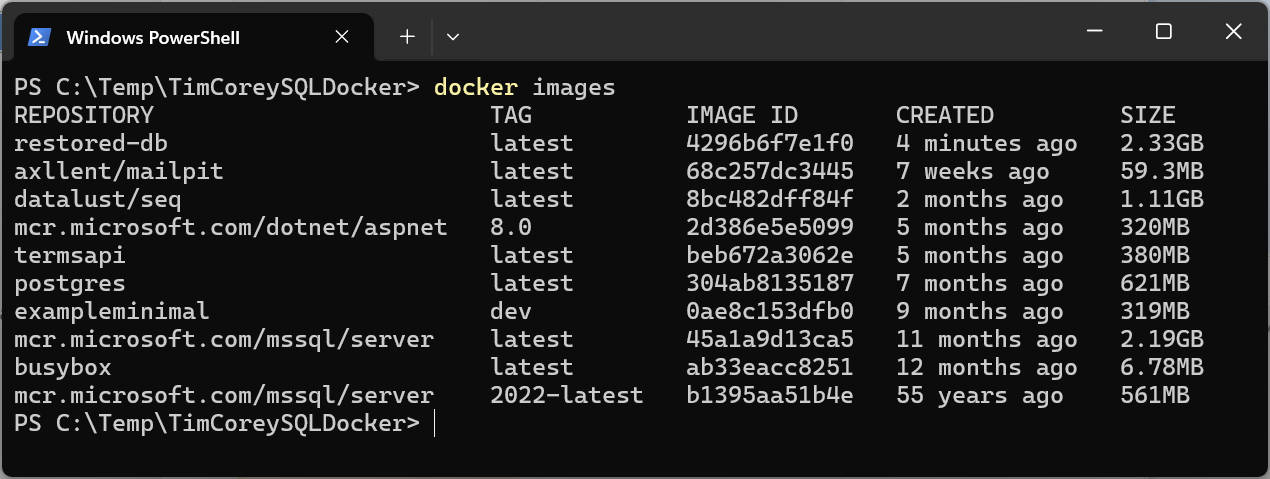Click the busybox repository name

(63, 367)
